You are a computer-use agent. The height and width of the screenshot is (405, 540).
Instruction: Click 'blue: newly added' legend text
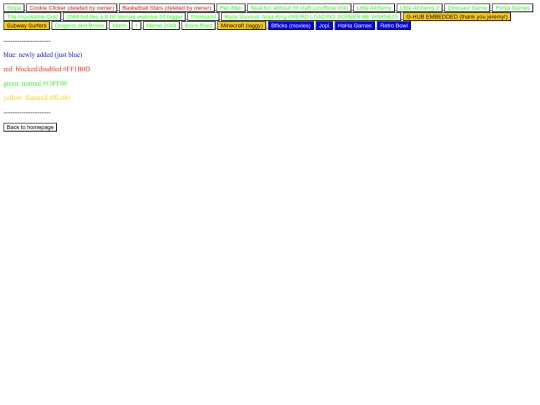[43, 55]
